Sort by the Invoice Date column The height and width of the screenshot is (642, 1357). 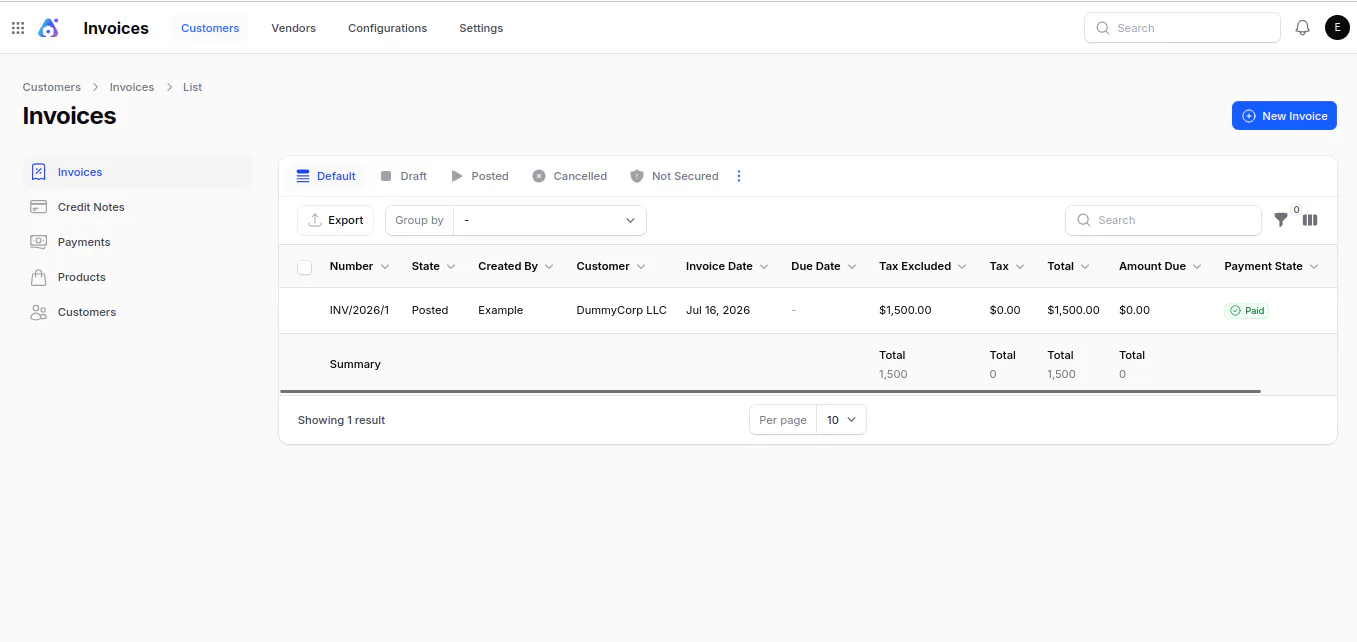tap(727, 266)
